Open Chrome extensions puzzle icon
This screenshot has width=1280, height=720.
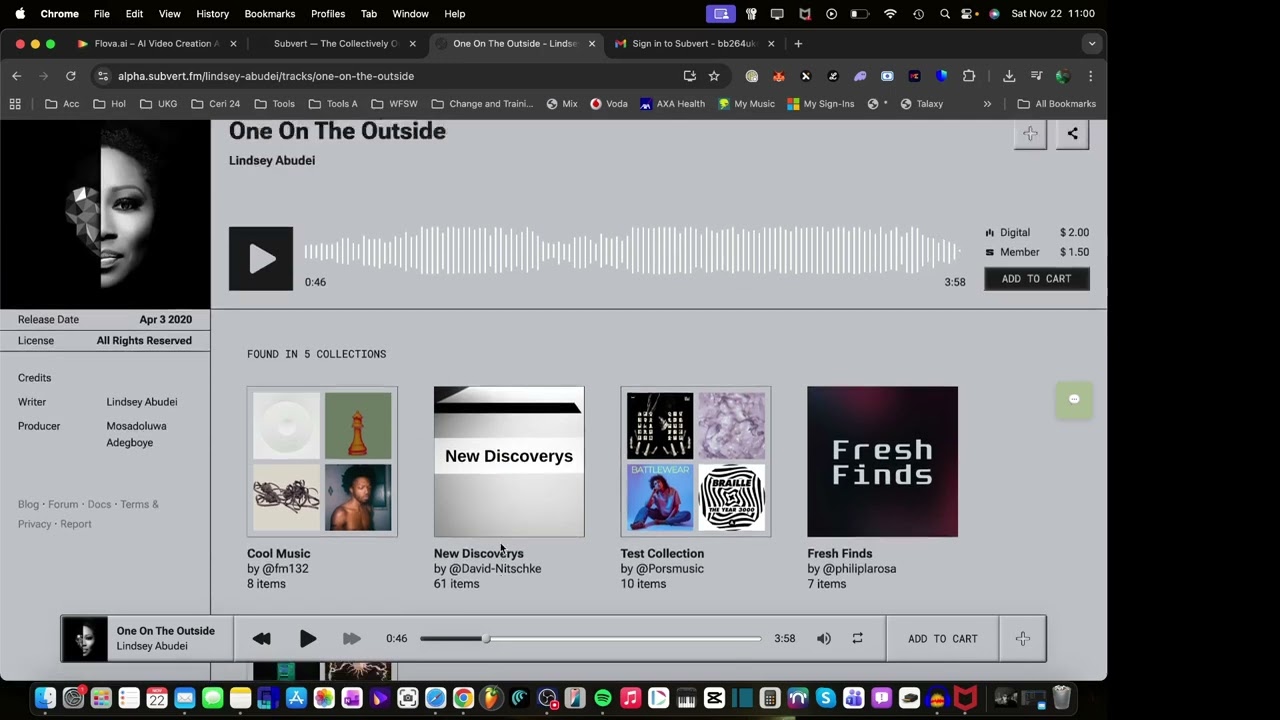tap(969, 76)
